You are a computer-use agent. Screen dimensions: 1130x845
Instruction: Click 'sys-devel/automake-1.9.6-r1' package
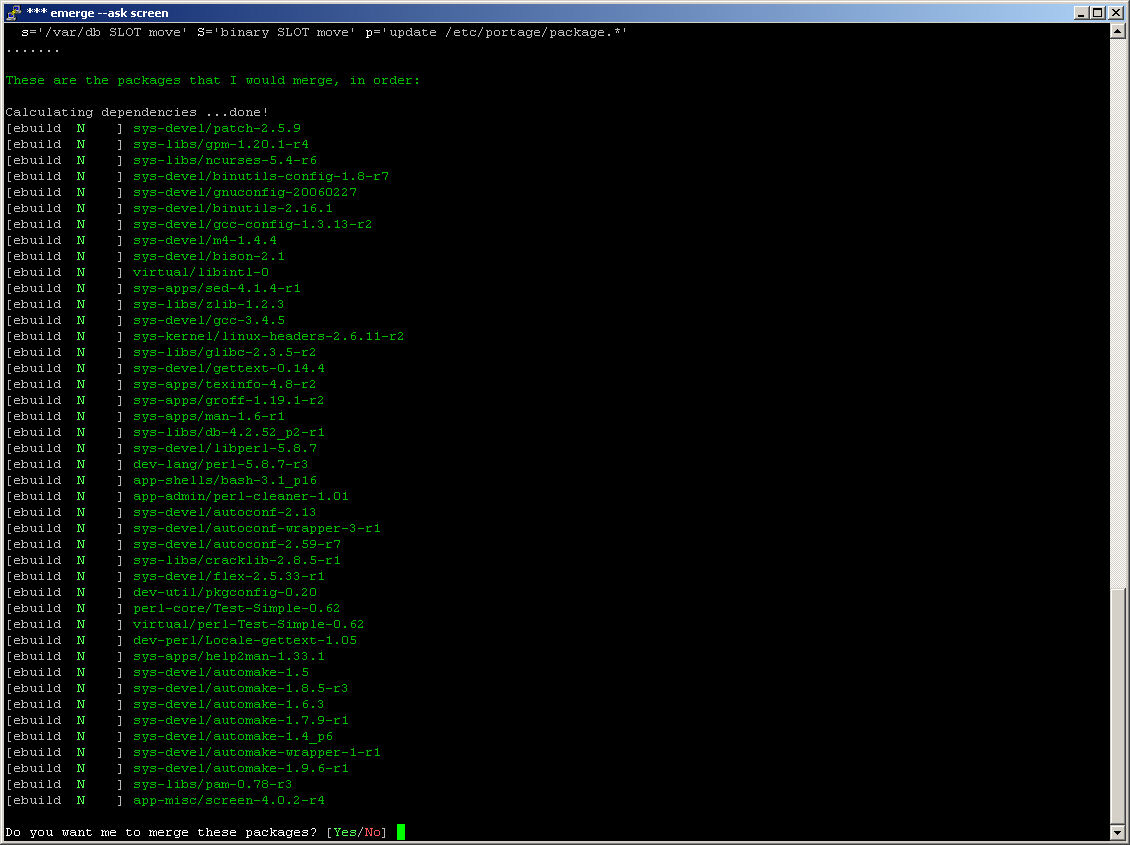pos(241,768)
